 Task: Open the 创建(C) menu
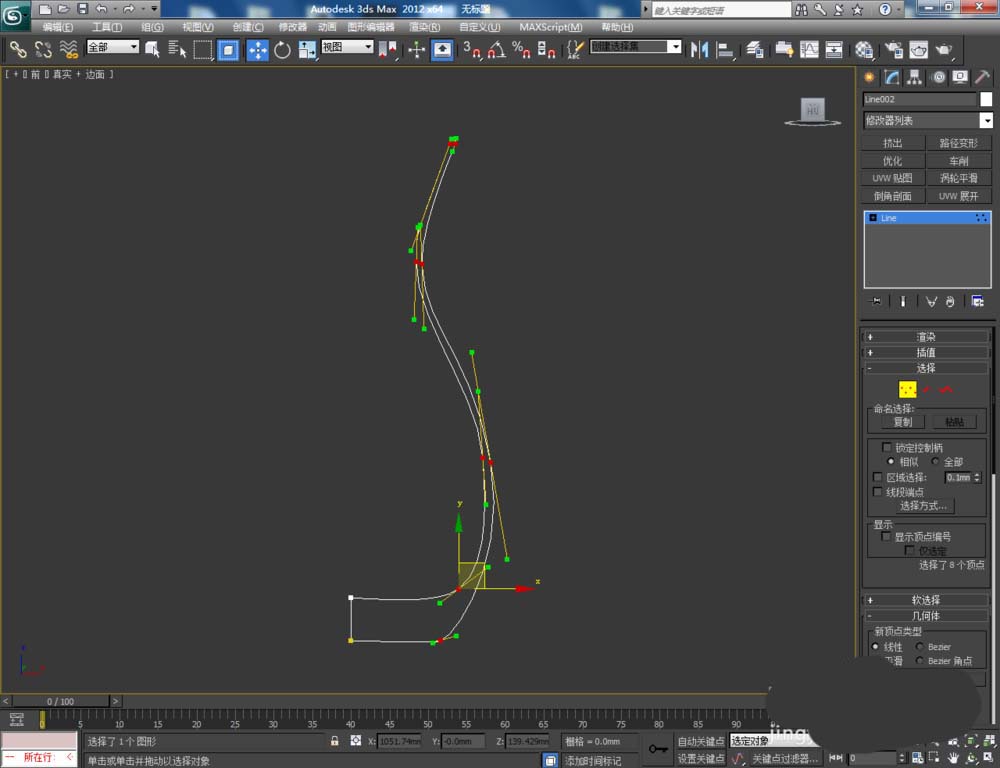click(248, 27)
